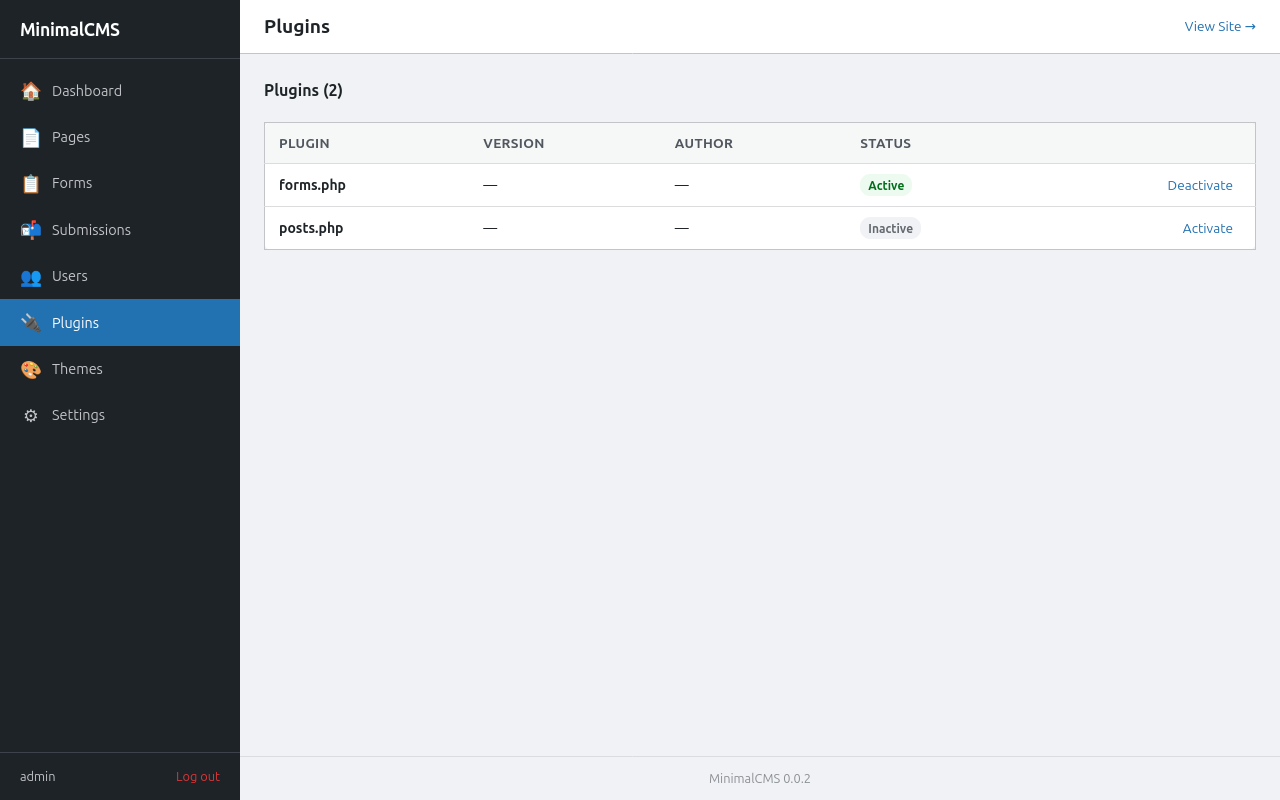Click the Settings gear icon

(31, 416)
